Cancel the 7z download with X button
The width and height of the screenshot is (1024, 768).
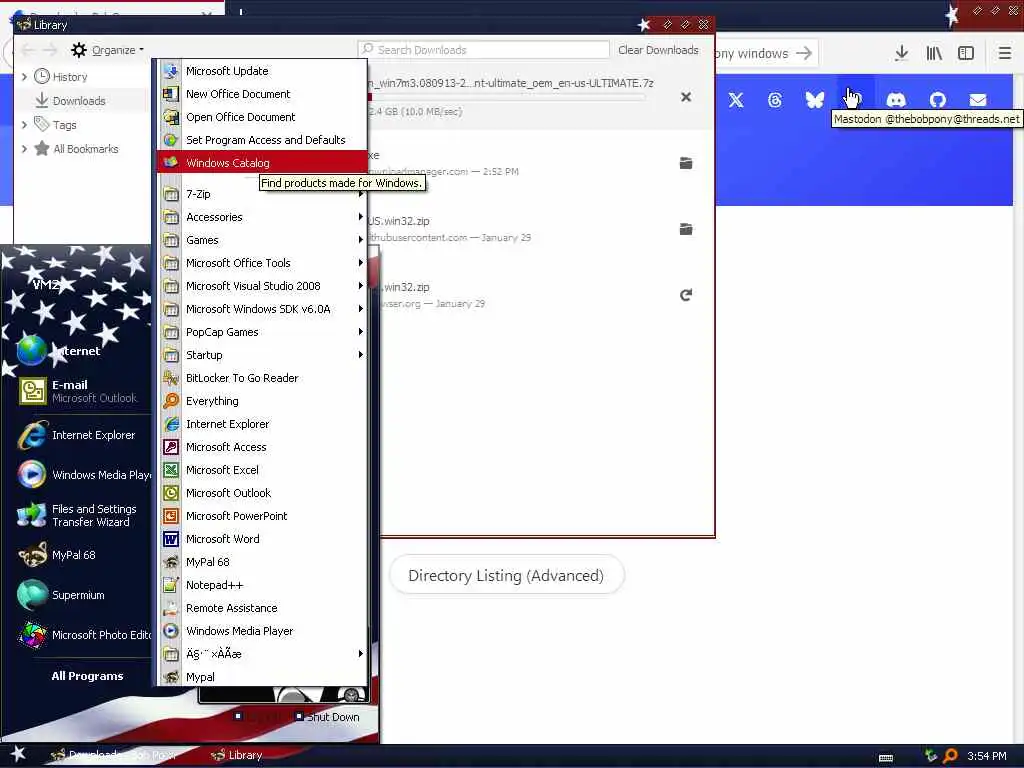tap(686, 97)
